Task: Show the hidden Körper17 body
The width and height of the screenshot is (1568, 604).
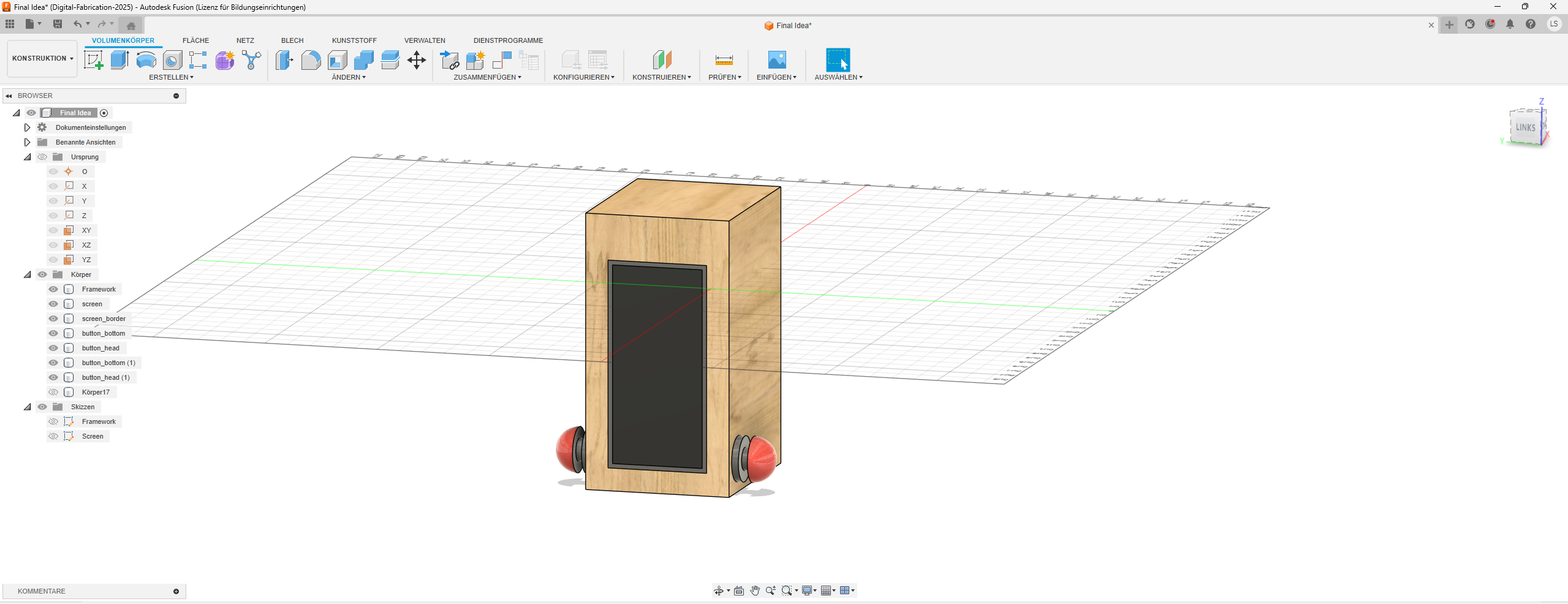Action: pyautogui.click(x=53, y=392)
